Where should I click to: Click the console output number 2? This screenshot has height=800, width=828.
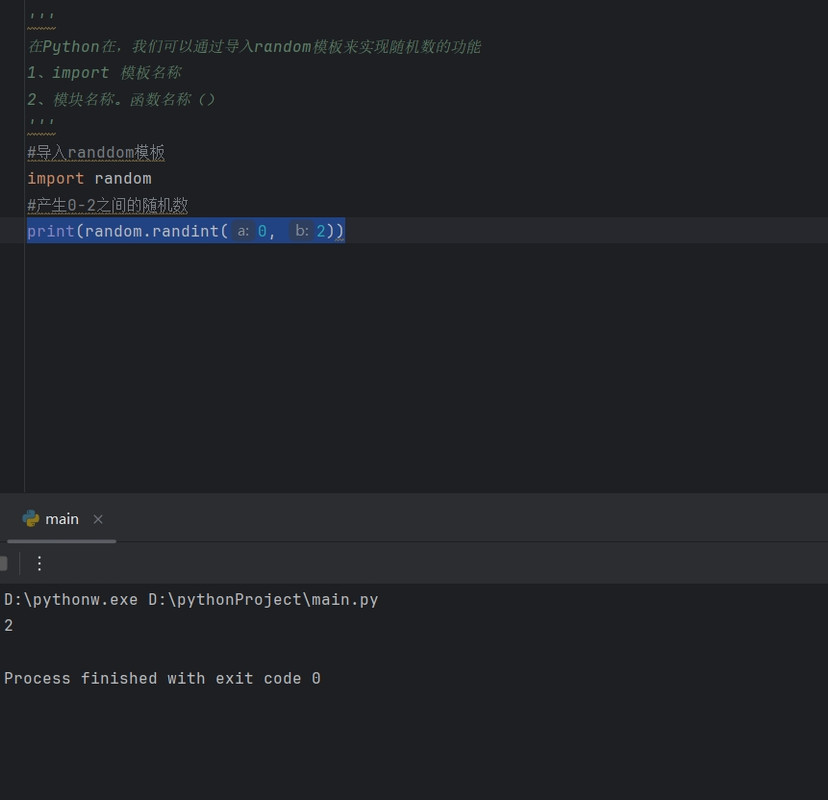coord(8,626)
